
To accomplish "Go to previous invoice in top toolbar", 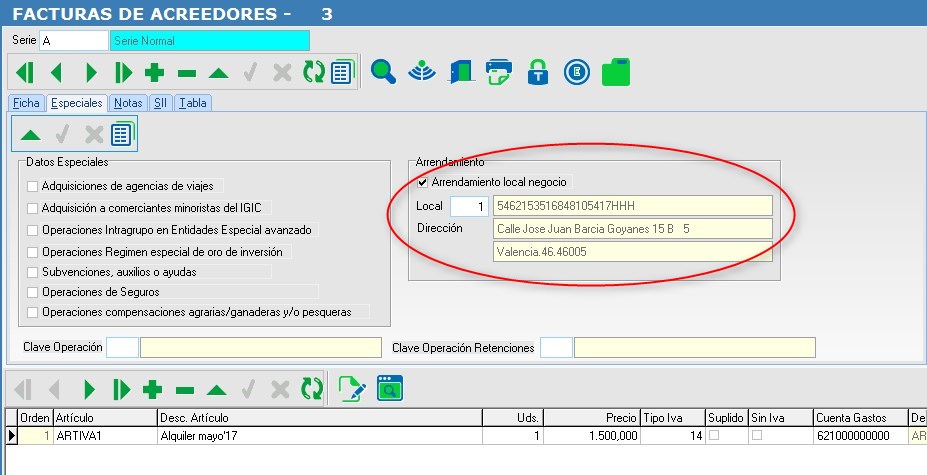I will 57,73.
